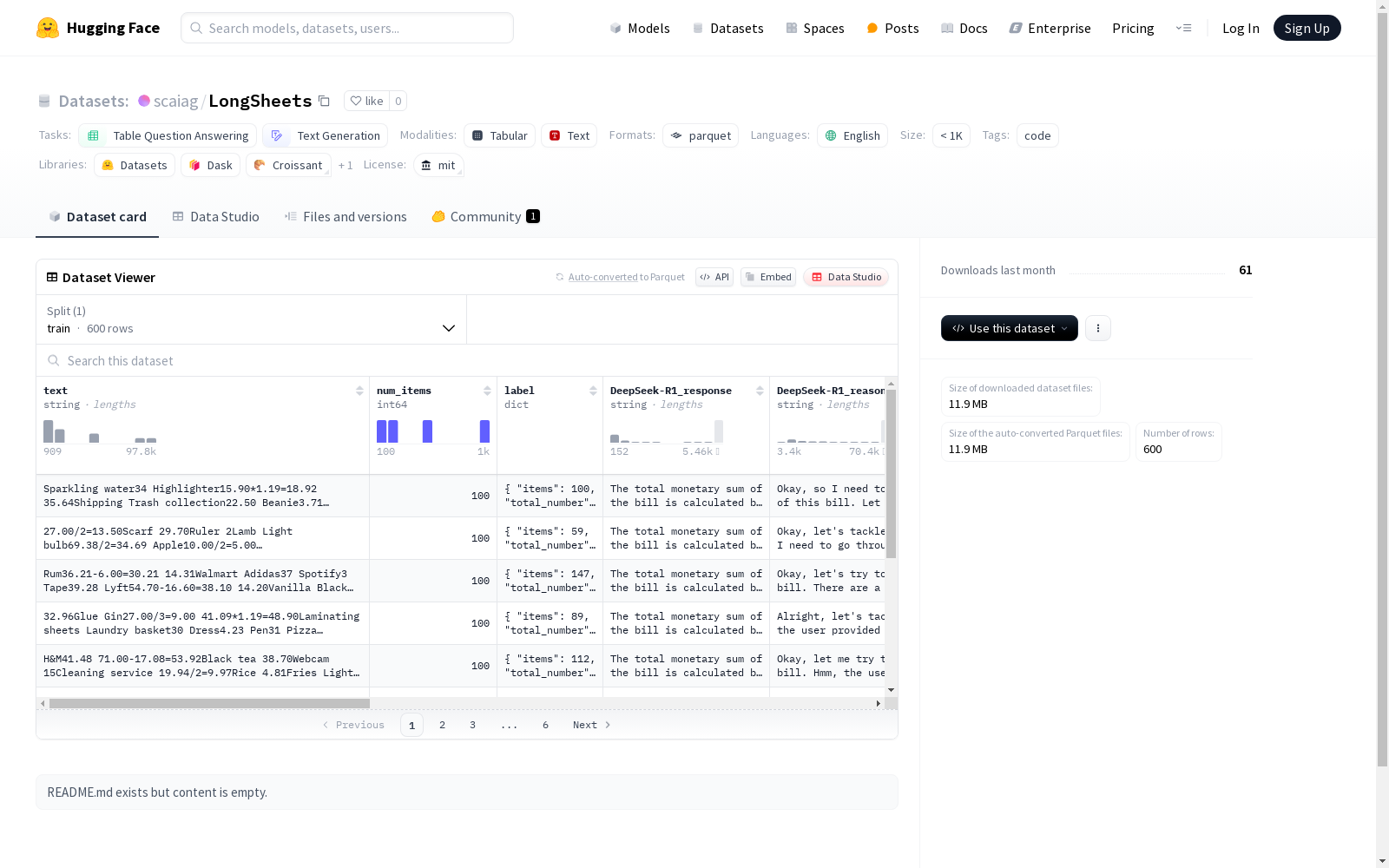Image resolution: width=1389 pixels, height=868 pixels.
Task: Open Posts in the top navigation
Action: click(892, 28)
